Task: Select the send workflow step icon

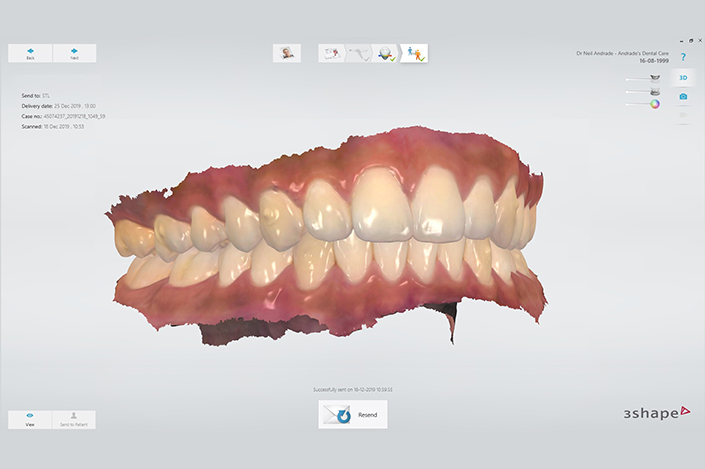Action: 414,53
